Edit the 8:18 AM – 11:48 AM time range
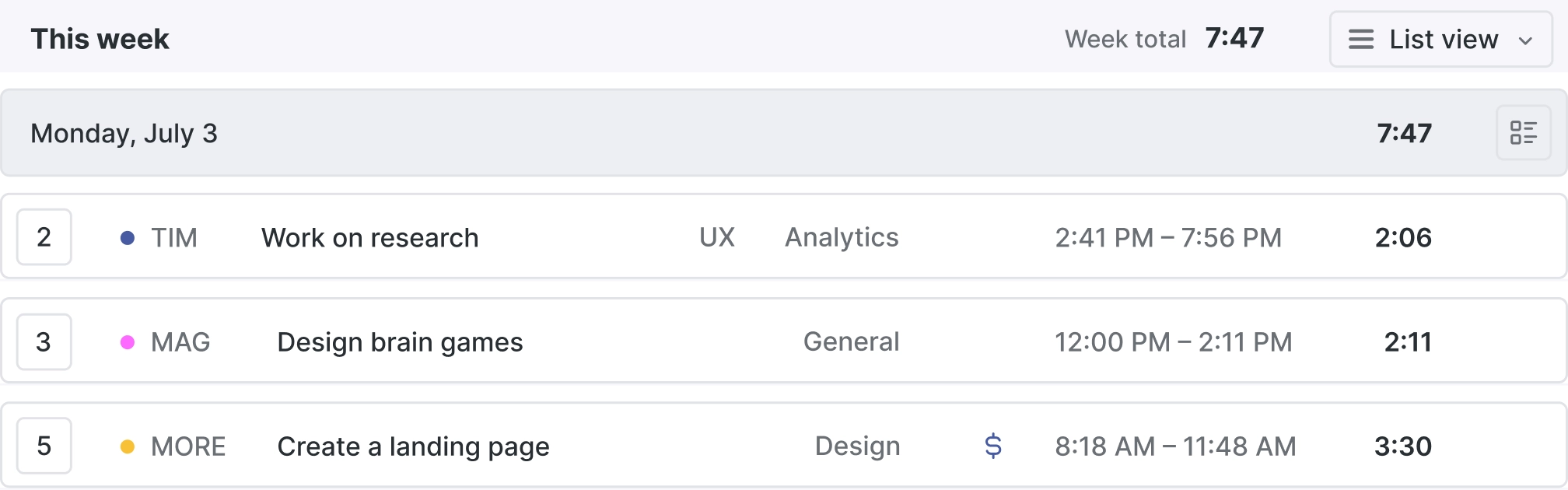The image size is (1568, 490). [1175, 446]
